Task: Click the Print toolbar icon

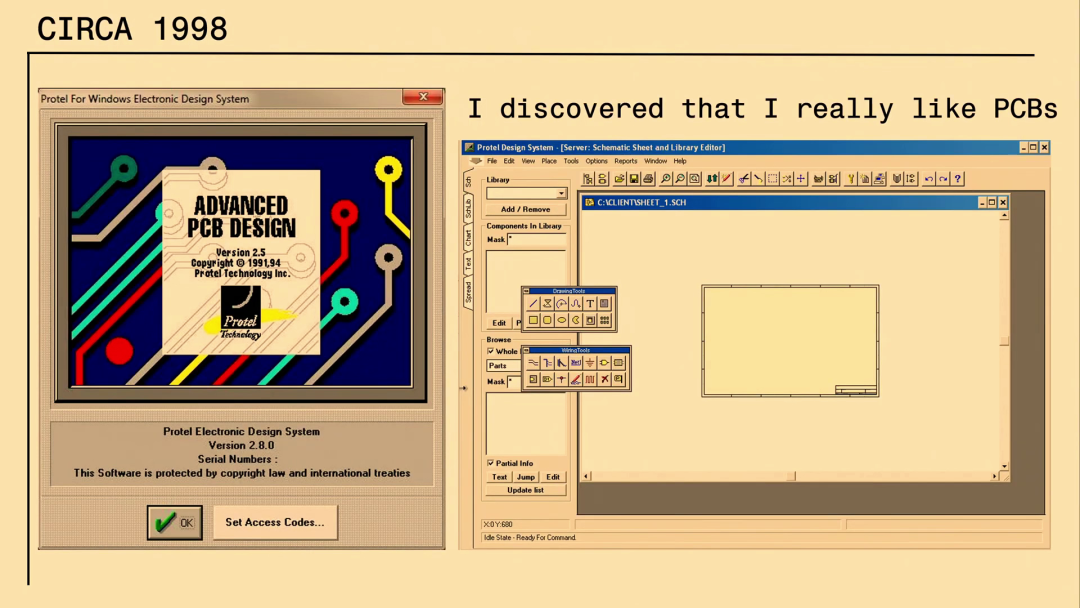Action: pos(648,179)
